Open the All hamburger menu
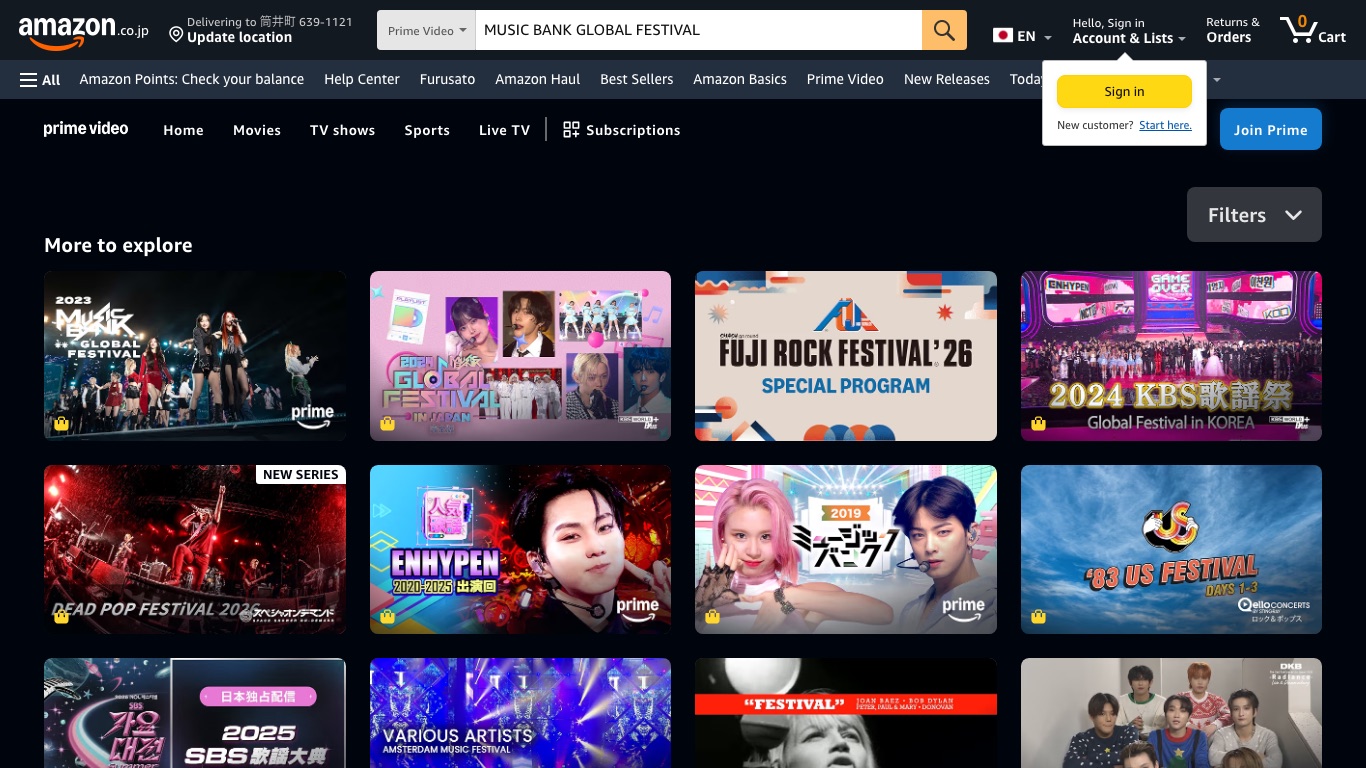This screenshot has width=1366, height=768. point(40,79)
